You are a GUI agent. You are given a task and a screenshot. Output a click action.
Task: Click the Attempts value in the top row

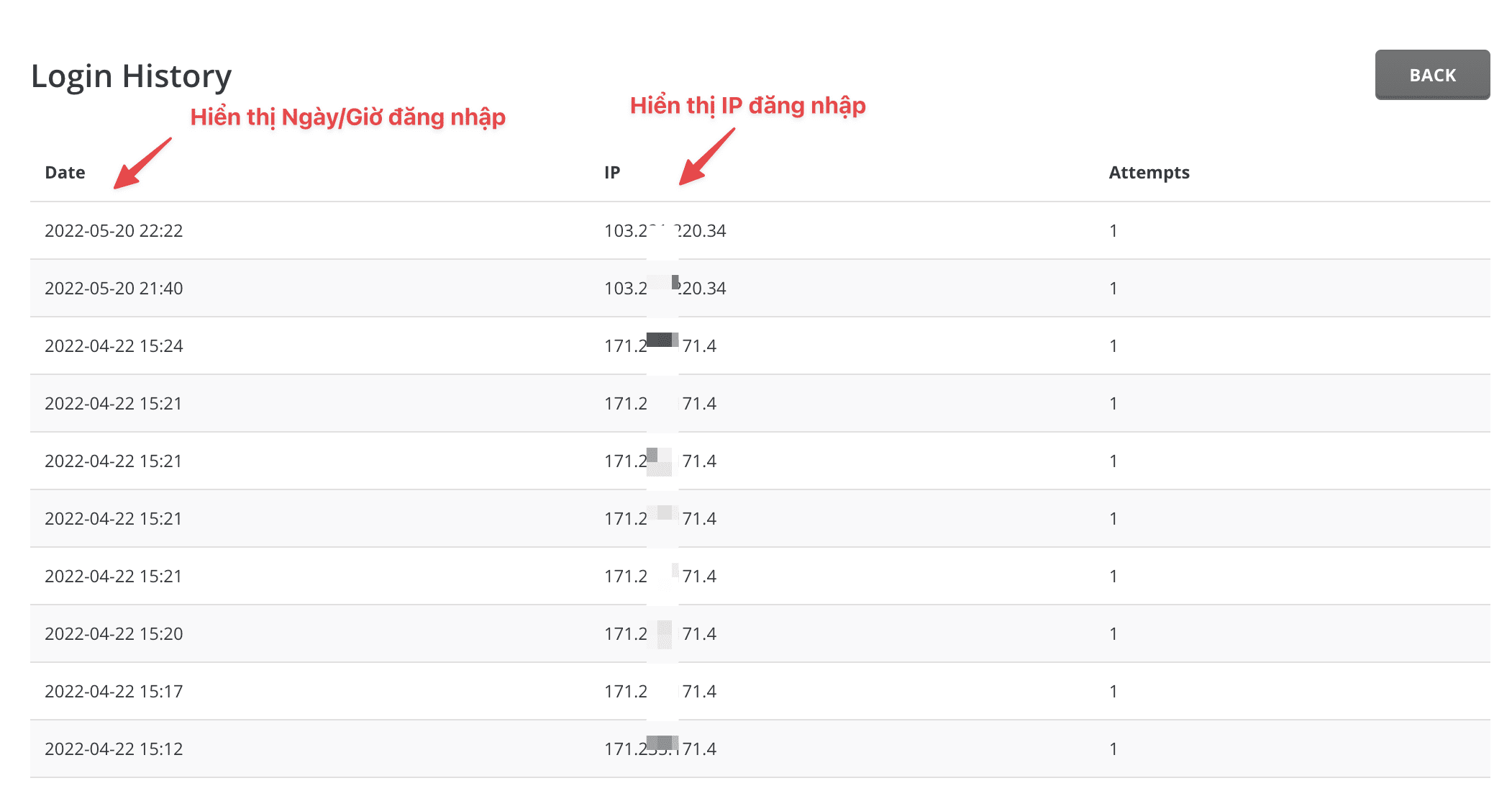(x=1113, y=231)
